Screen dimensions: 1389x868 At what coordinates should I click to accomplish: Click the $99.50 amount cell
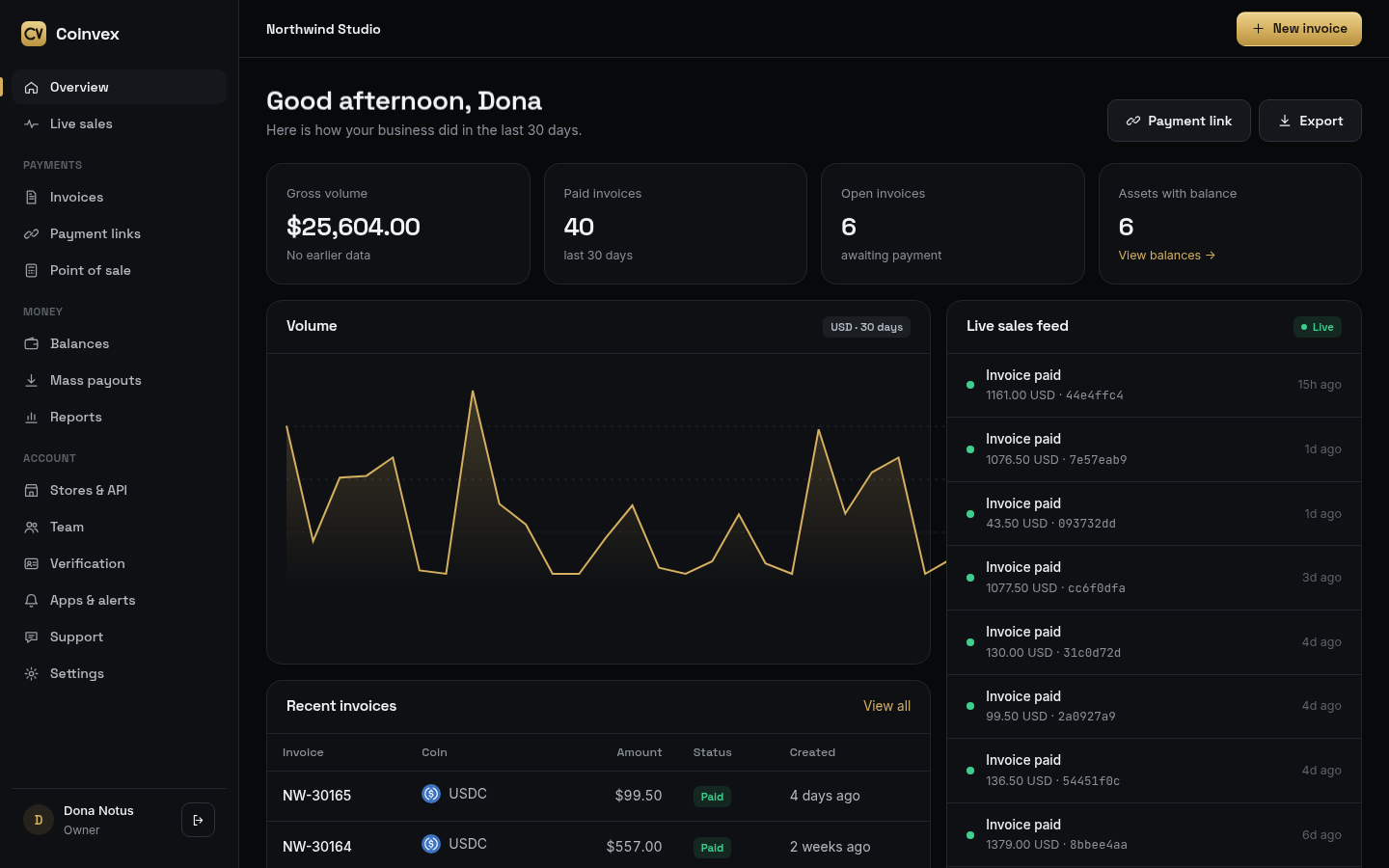(639, 796)
